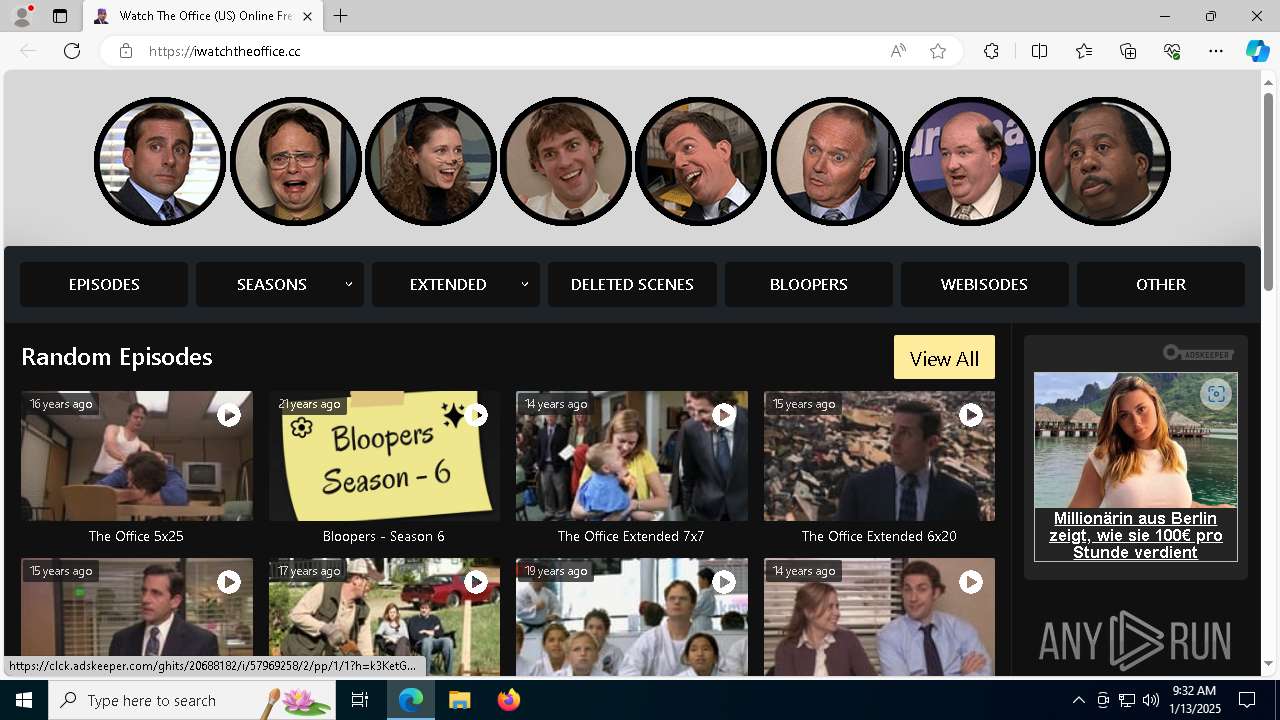Open the WEBISODES section
1280x720 pixels.
pos(984,284)
